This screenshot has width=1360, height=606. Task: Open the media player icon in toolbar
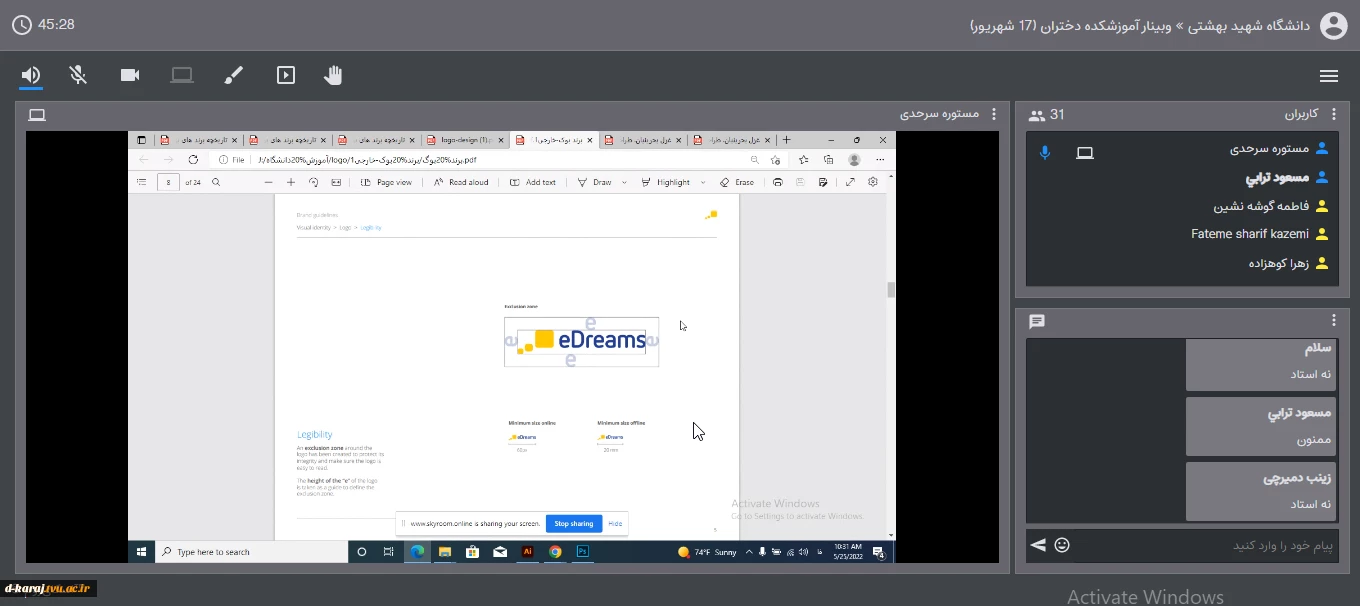coord(286,75)
